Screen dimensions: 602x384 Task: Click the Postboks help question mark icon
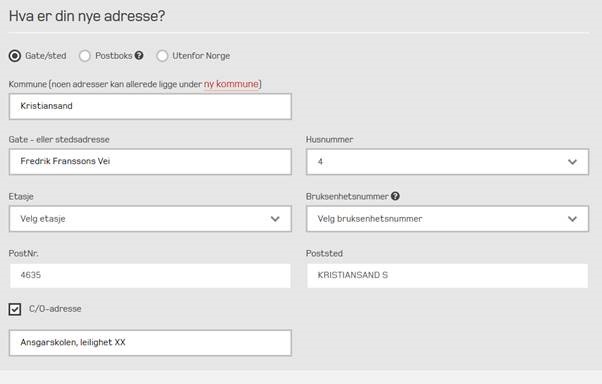(x=139, y=55)
